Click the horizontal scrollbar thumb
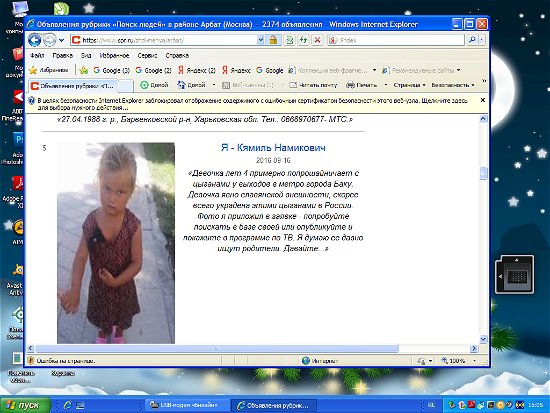 point(217,348)
